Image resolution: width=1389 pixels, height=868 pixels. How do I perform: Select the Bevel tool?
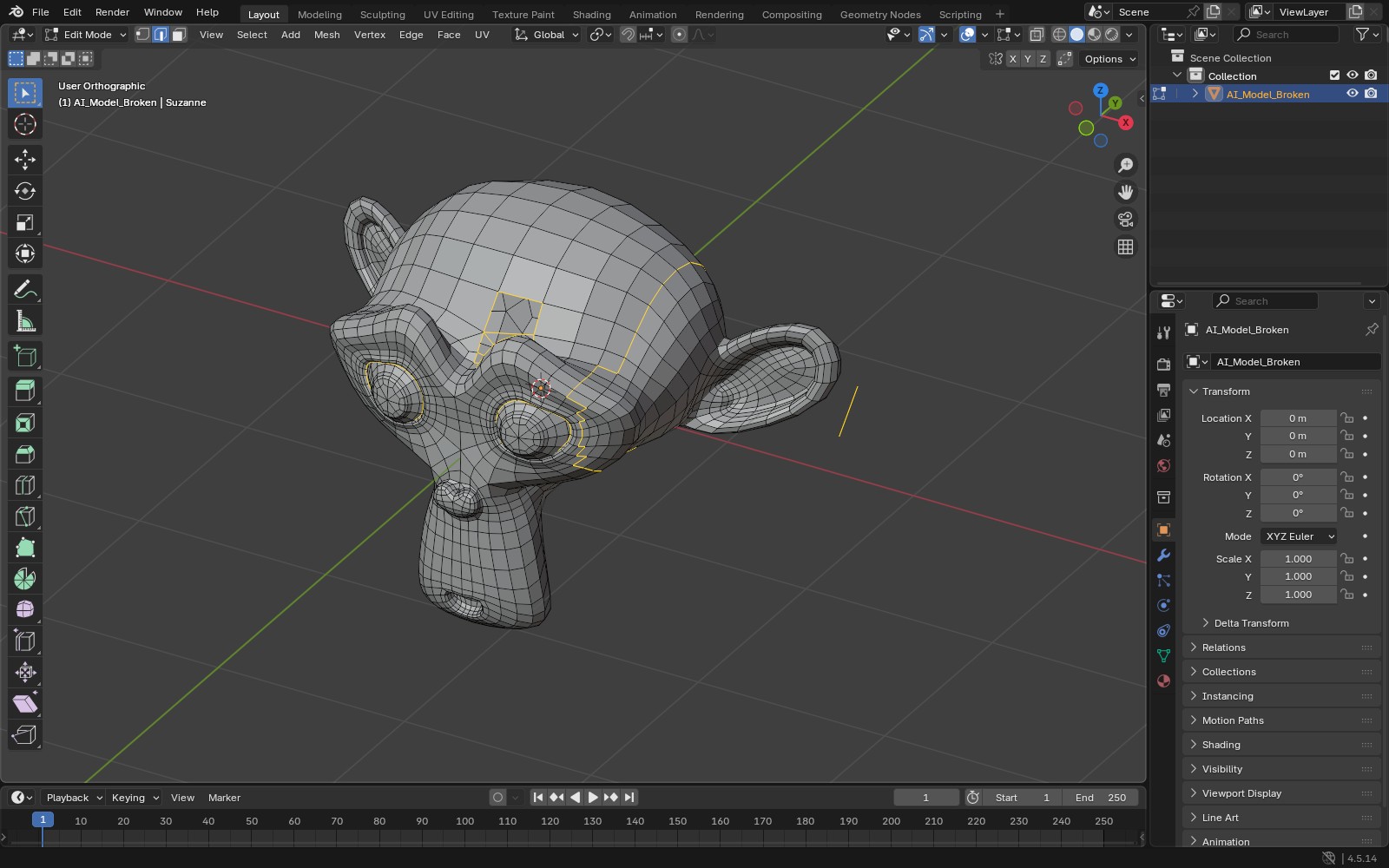[x=25, y=454]
